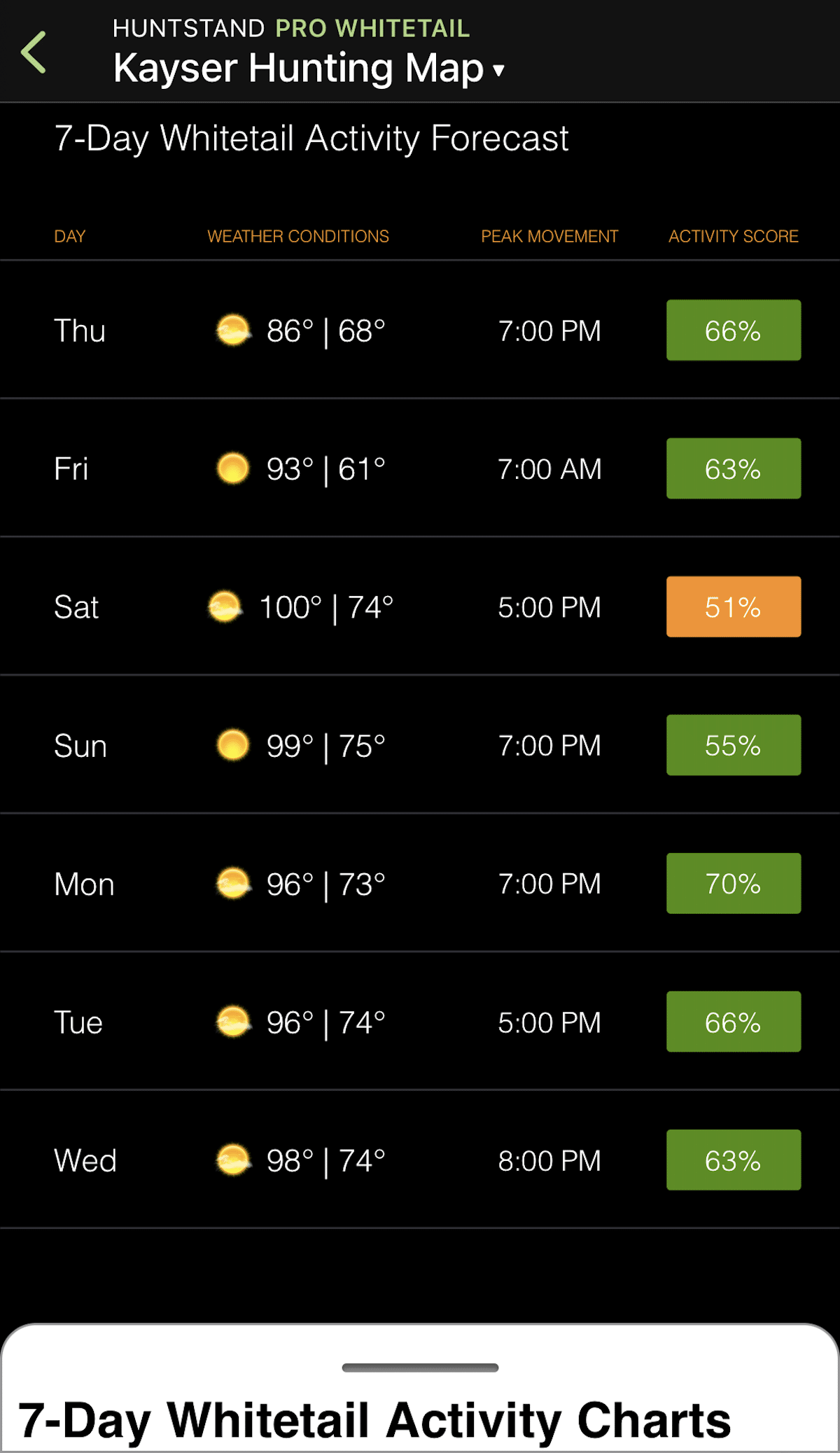The width and height of the screenshot is (840, 1453).
Task: Tap the bottom sheet drag handle
Action: click(420, 1368)
